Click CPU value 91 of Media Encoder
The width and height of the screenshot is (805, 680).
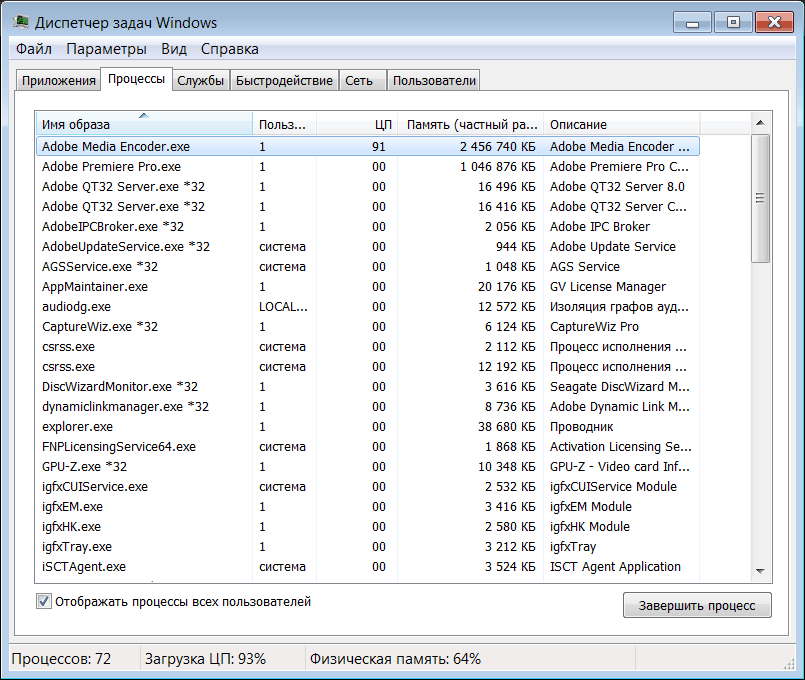click(379, 147)
